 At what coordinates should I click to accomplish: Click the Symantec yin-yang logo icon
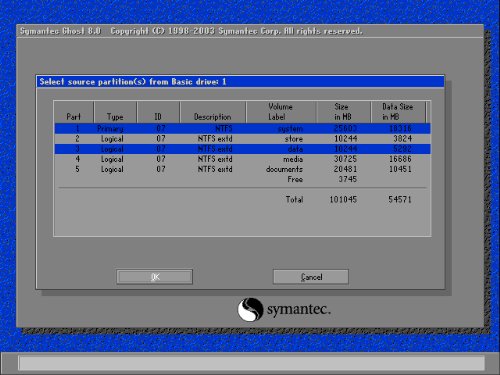(x=250, y=309)
